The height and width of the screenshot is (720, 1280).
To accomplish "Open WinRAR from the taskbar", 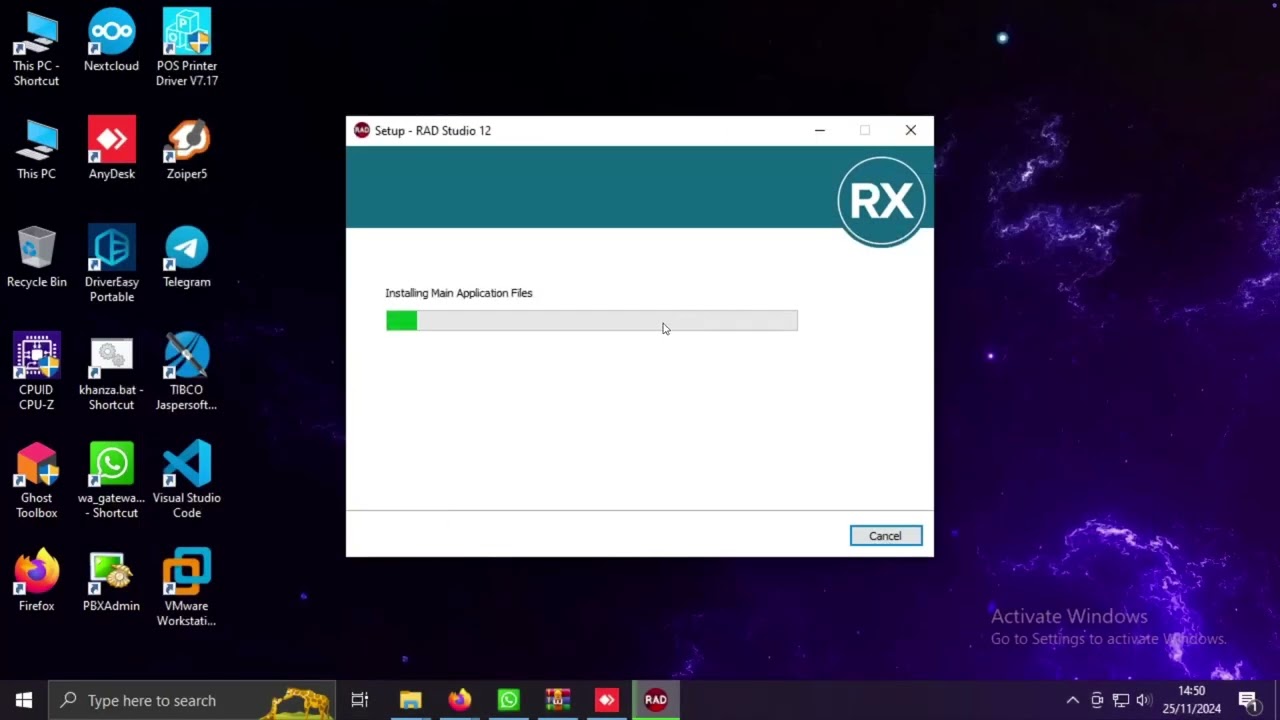I will (557, 700).
